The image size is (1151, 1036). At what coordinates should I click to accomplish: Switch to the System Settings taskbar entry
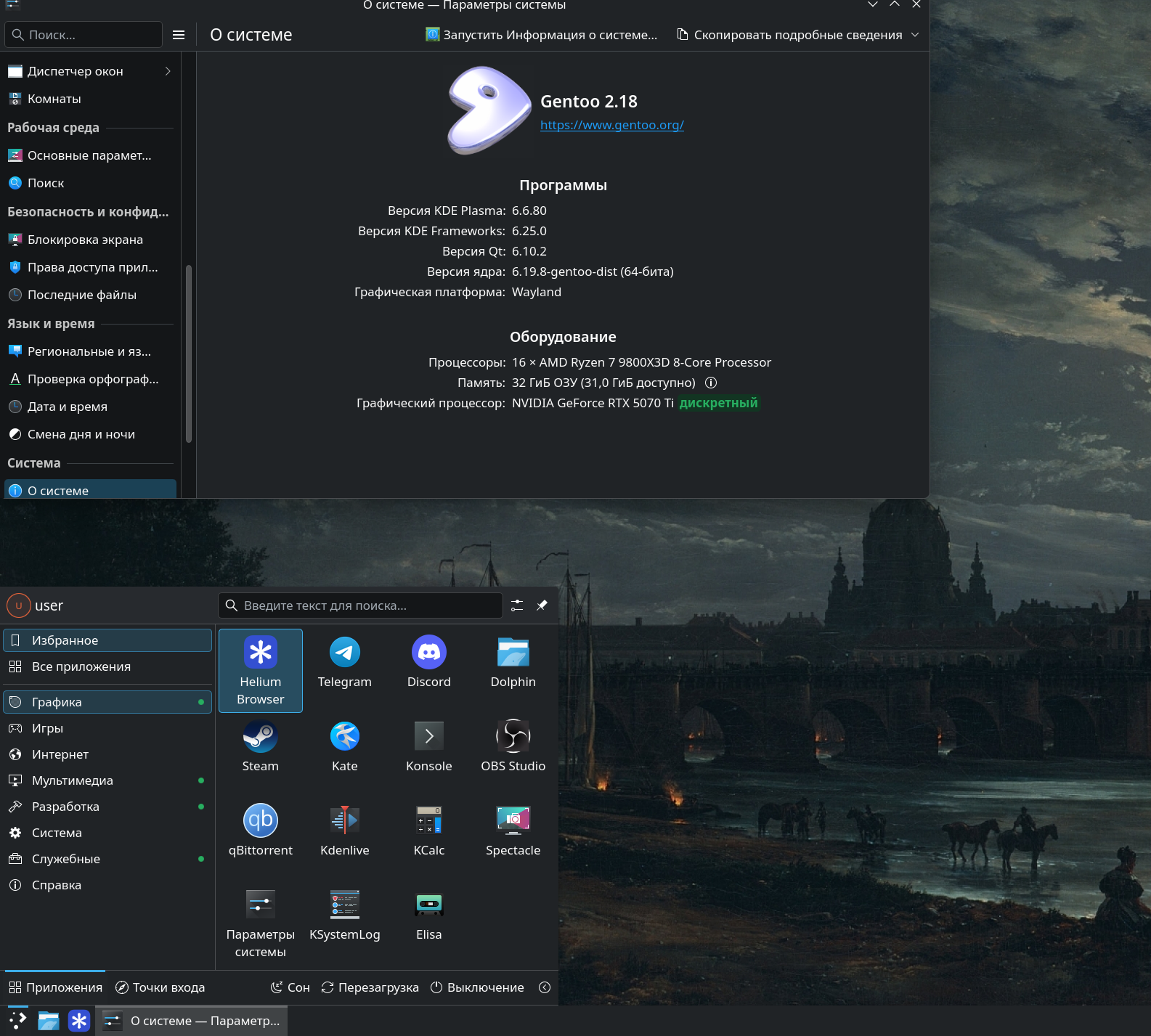coord(192,1021)
